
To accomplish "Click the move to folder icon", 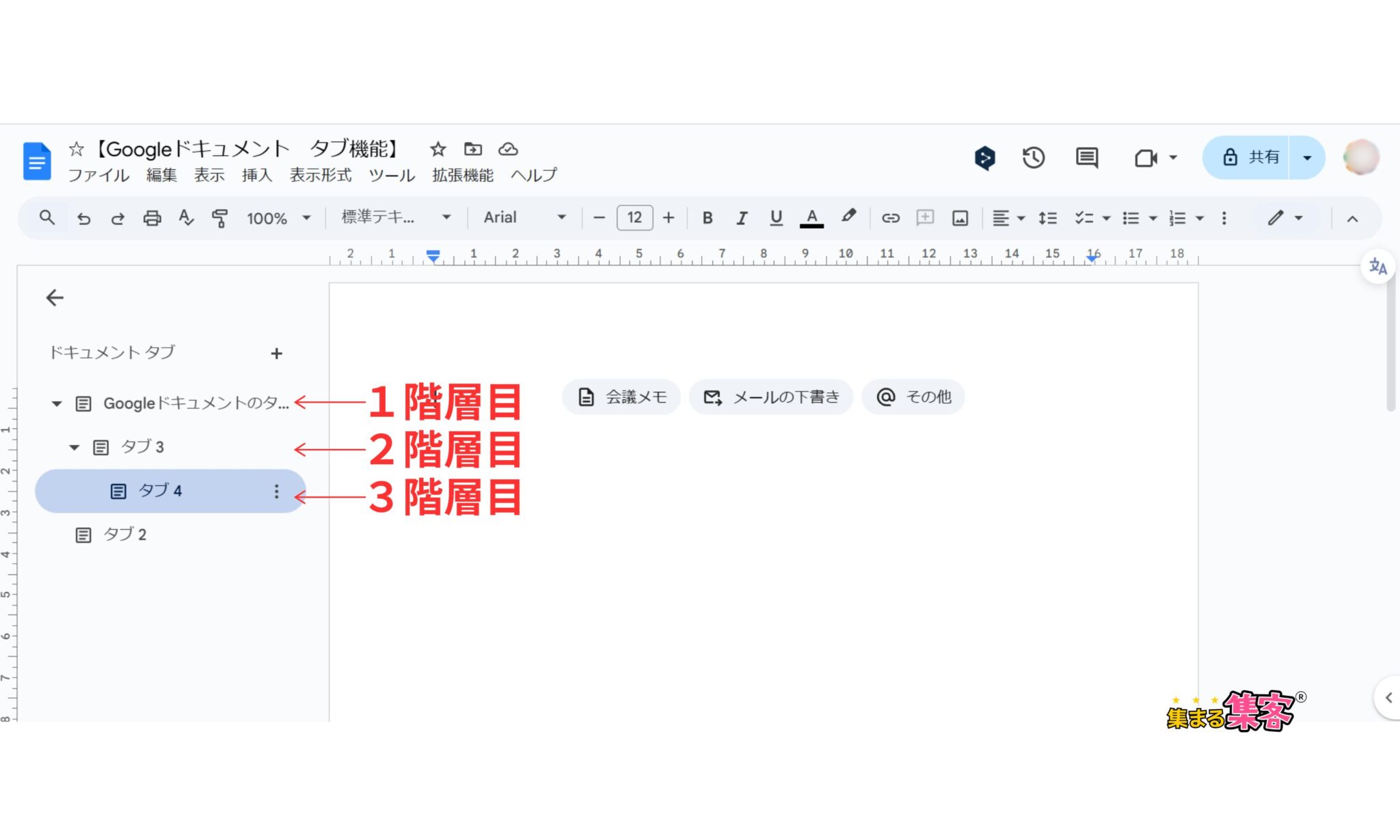I will pos(473,149).
